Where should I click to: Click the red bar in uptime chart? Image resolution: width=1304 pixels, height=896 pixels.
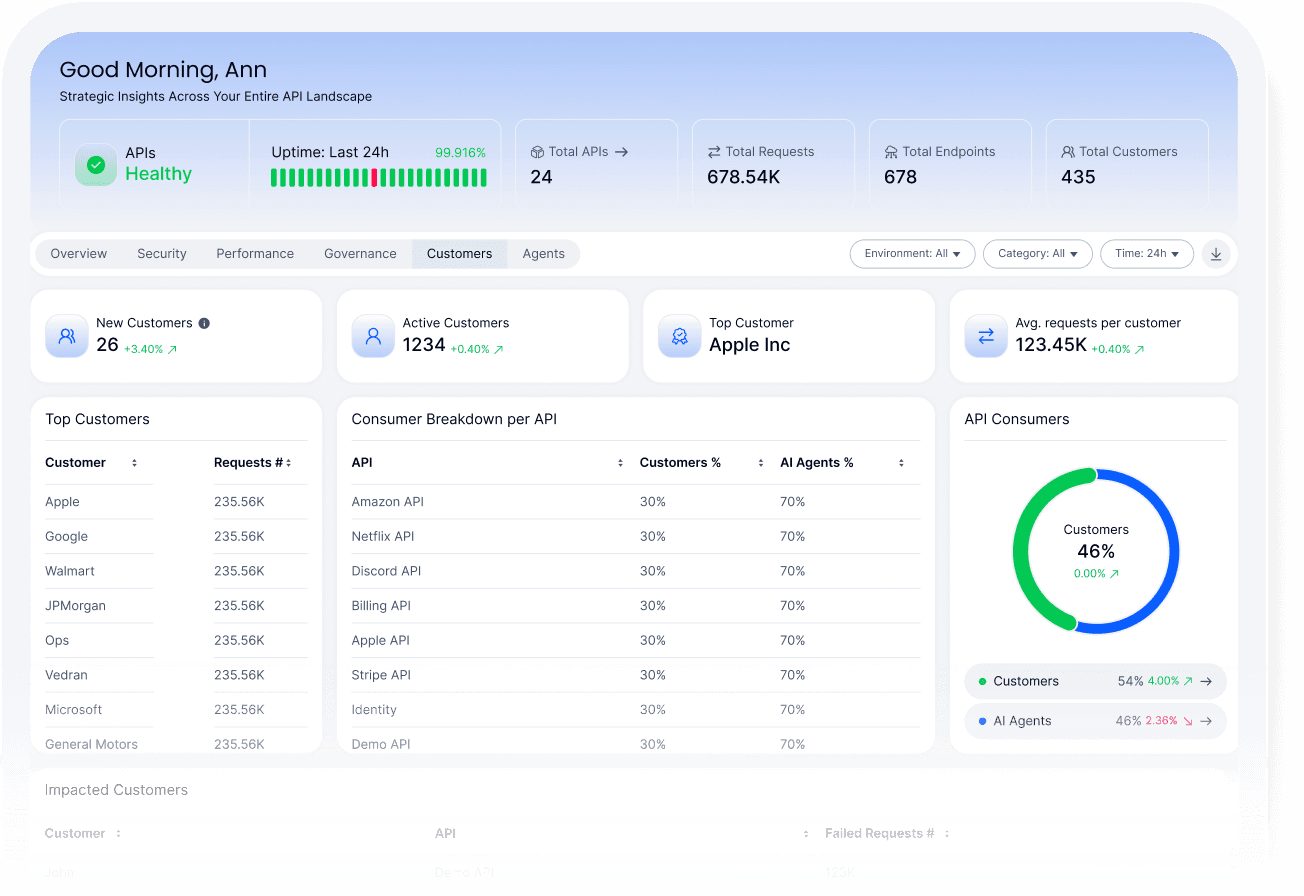point(374,178)
